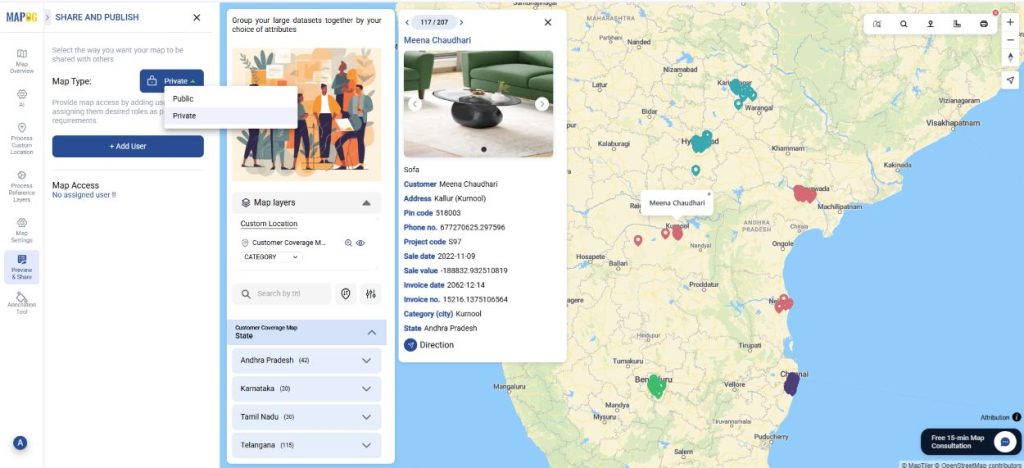Go to previous record in popup

point(407,22)
